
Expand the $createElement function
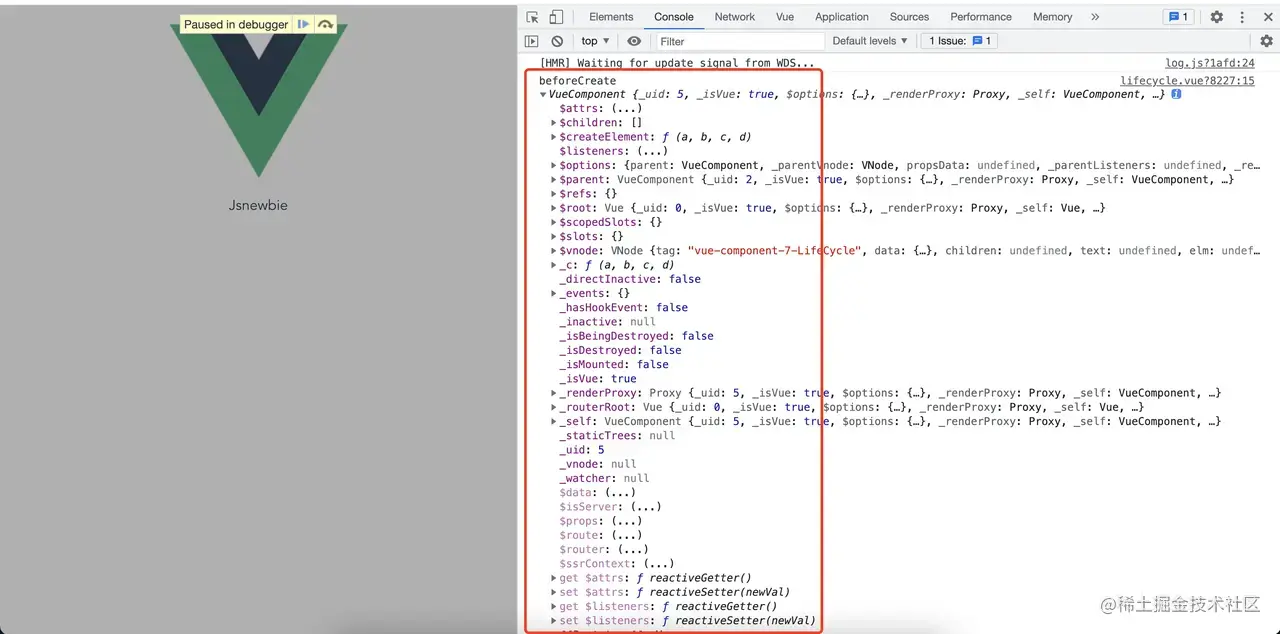pos(554,137)
